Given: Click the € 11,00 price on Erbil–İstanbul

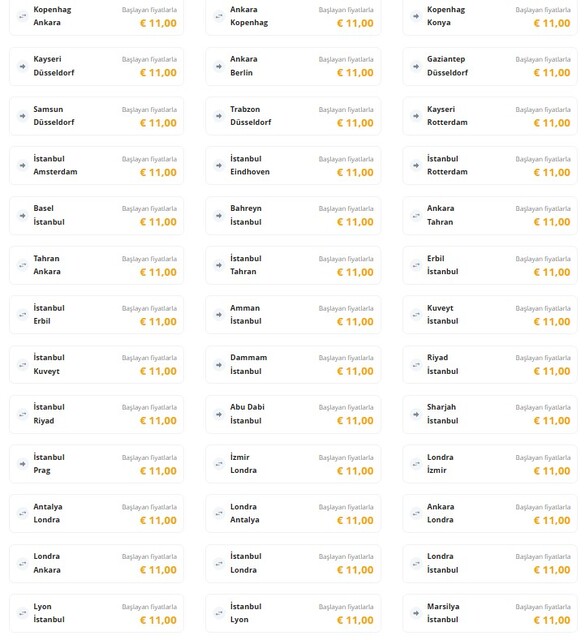Looking at the screenshot, I should click(x=552, y=272).
